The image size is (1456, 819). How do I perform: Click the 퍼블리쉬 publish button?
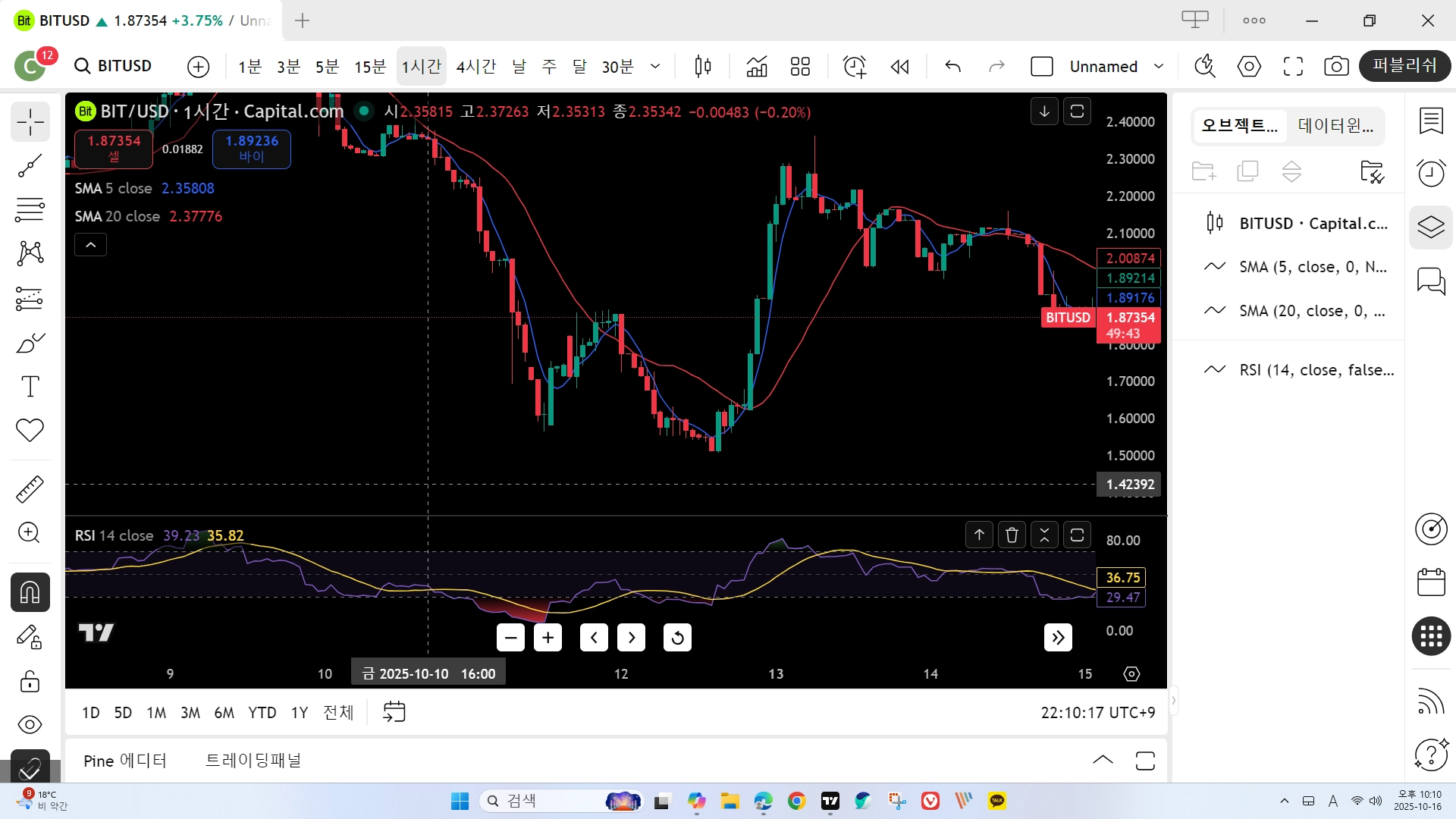pyautogui.click(x=1404, y=66)
